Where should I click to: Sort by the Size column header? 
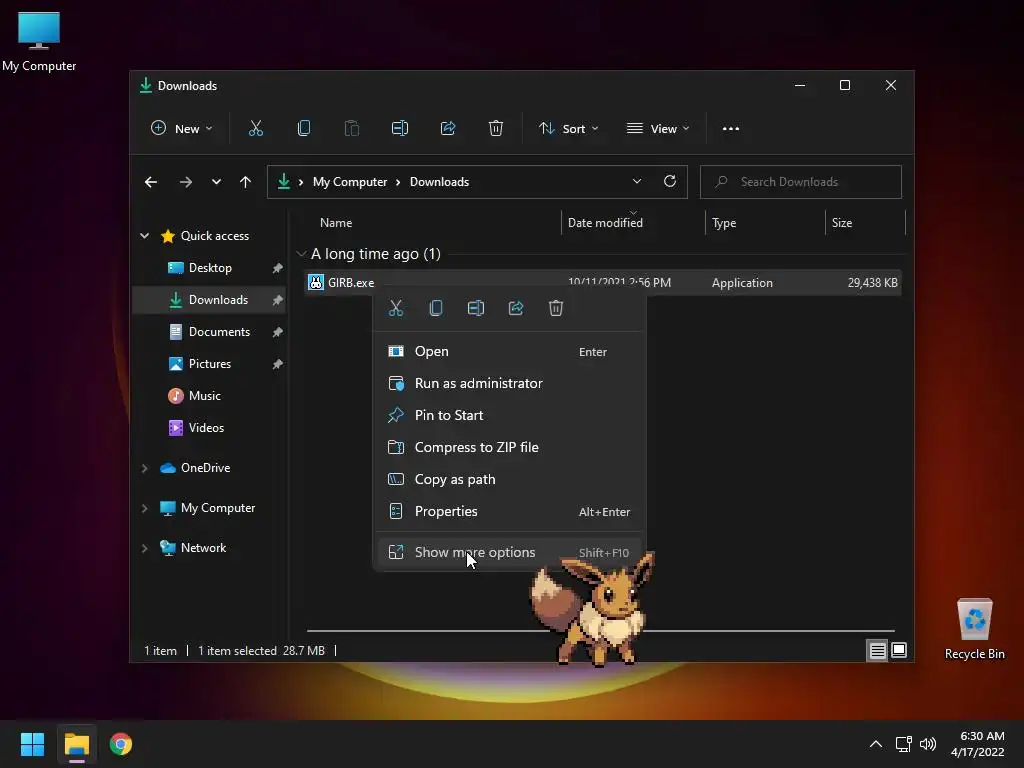(865, 223)
